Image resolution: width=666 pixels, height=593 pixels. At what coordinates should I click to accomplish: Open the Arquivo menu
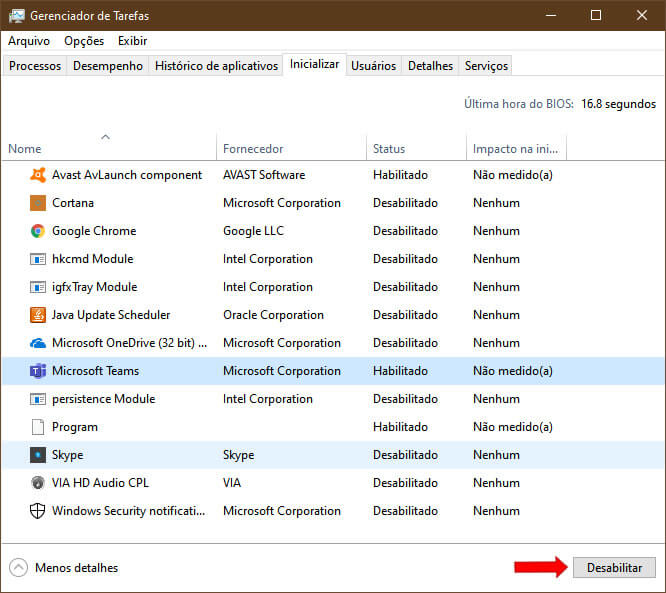point(29,41)
